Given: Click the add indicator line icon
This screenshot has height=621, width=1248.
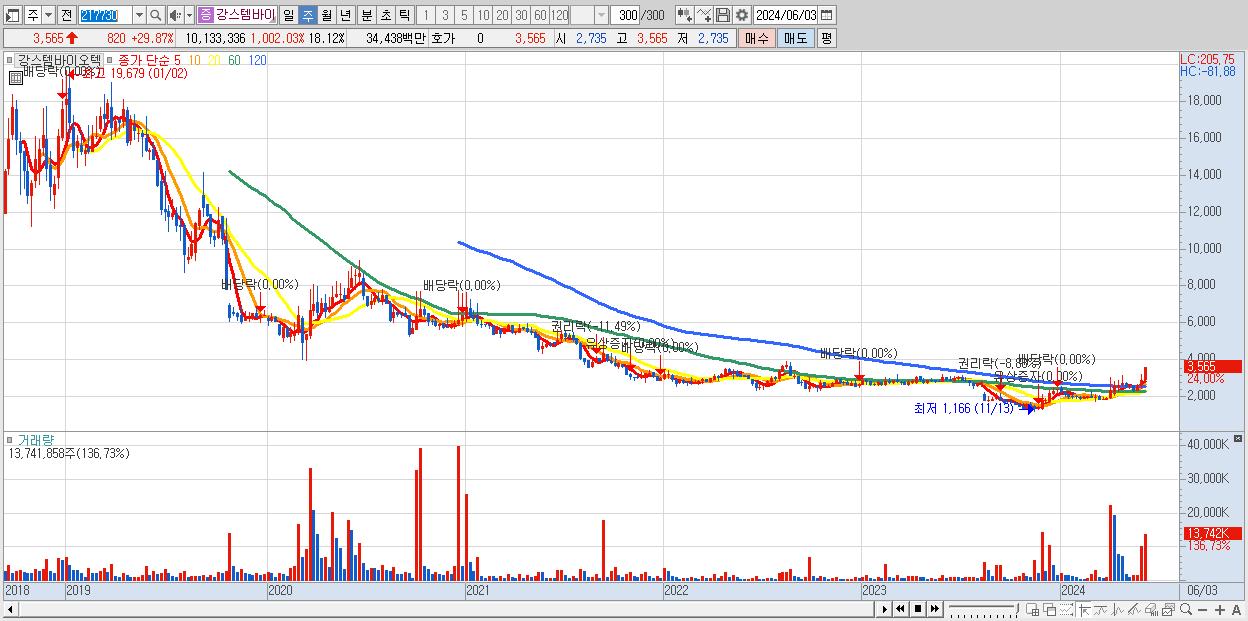Looking at the screenshot, I should [x=704, y=15].
